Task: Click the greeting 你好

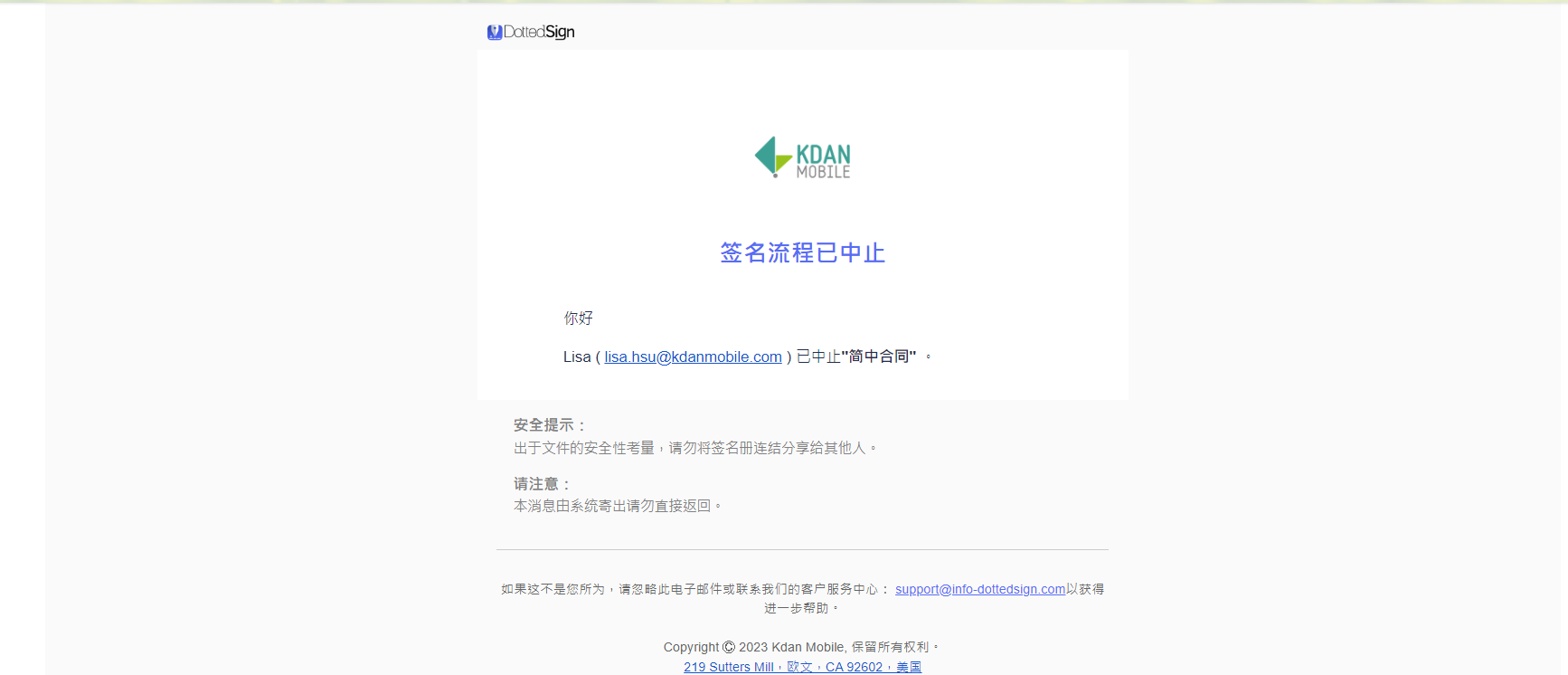Action: click(579, 318)
